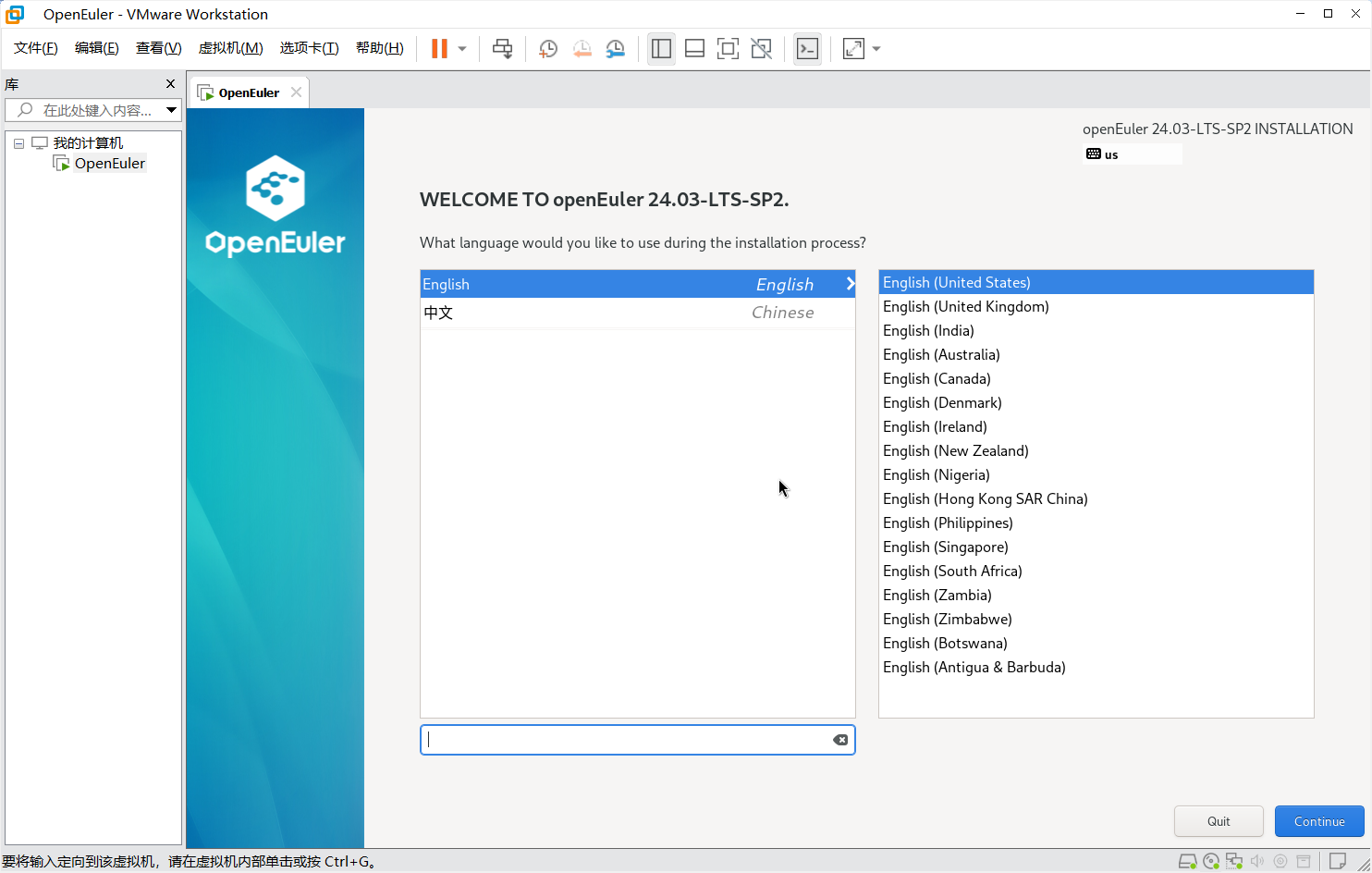Click the sound card status icon

[1257, 861]
